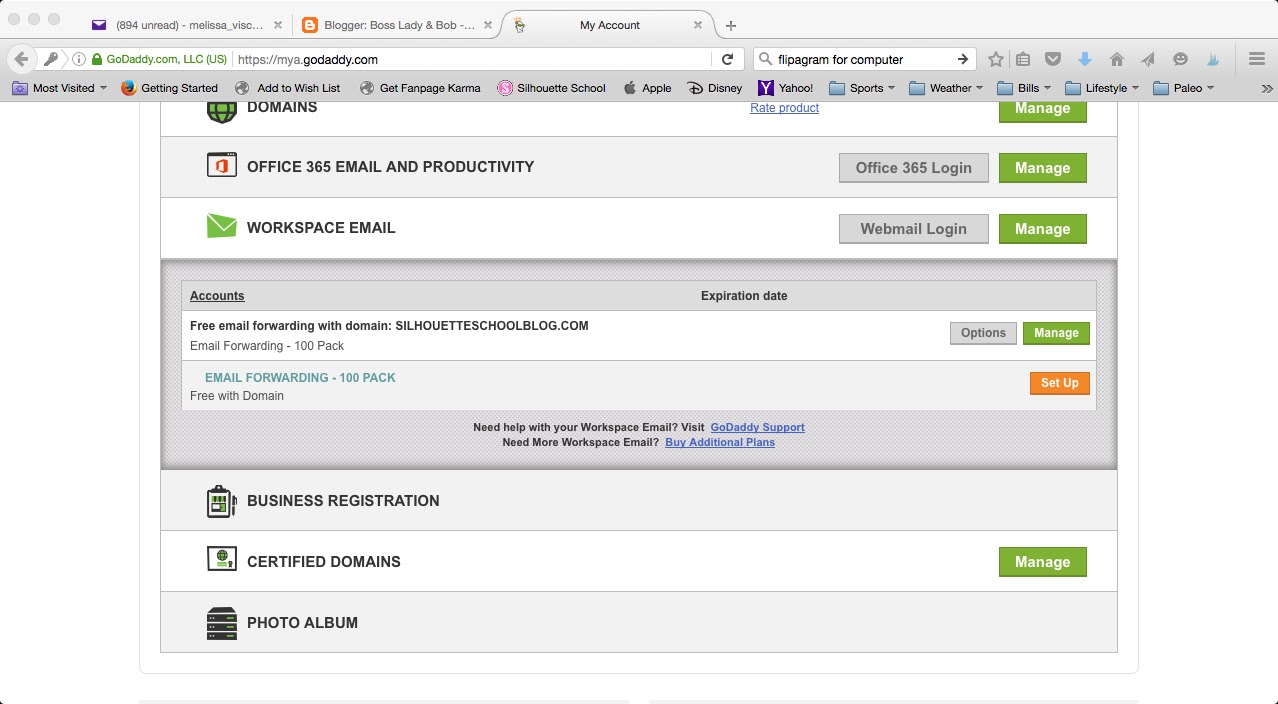Open the Get Fanpage Karma bookmark
Viewport: 1278px width, 704px height.
click(420, 88)
